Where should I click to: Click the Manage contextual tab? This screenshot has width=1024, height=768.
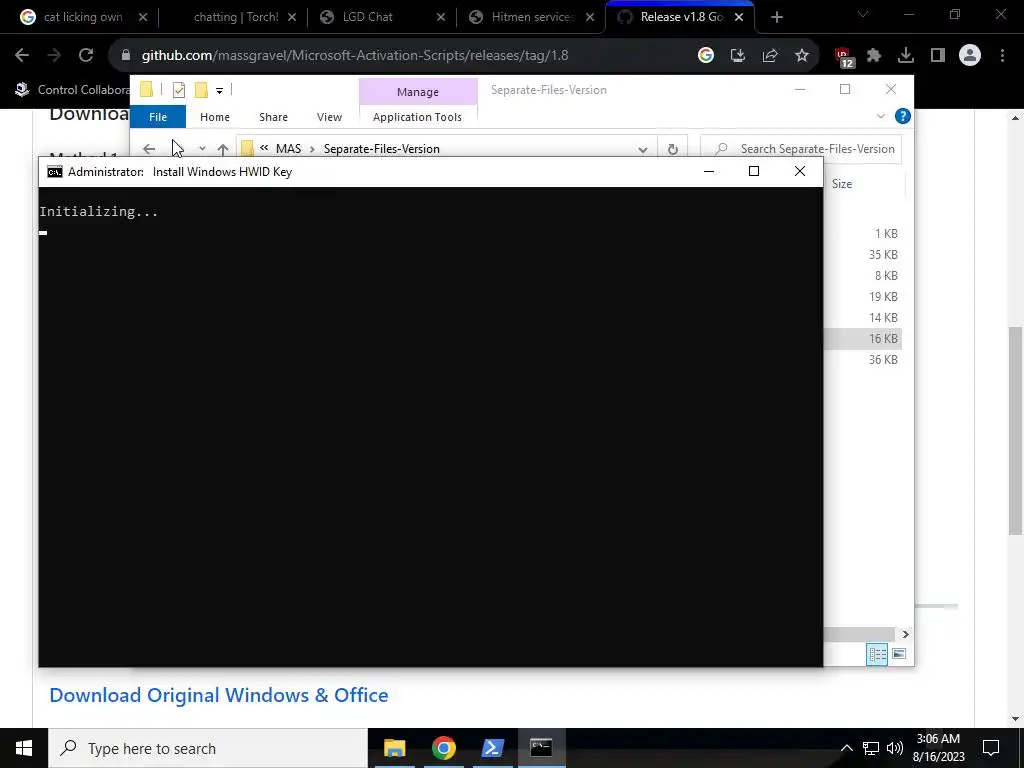[x=418, y=92]
